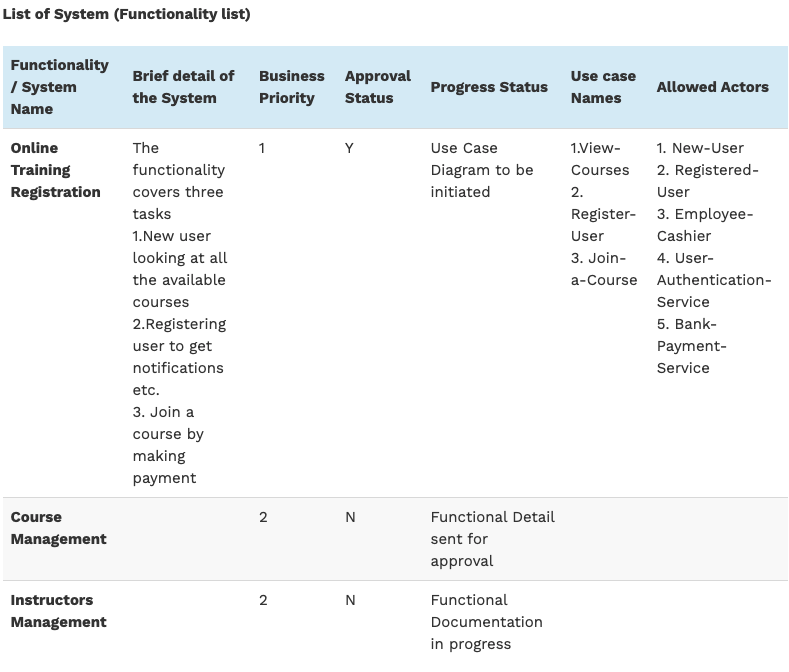Click the 'Brief detail of the System' header

tap(183, 87)
